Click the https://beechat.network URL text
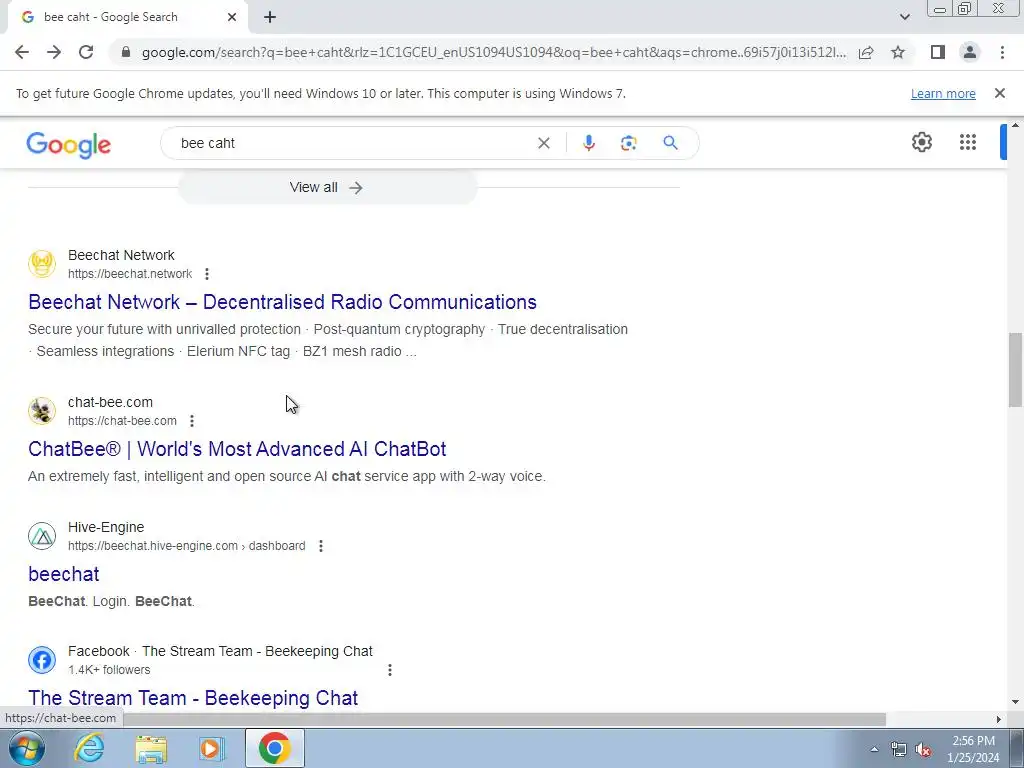Viewport: 1024px width, 768px height. tap(130, 274)
